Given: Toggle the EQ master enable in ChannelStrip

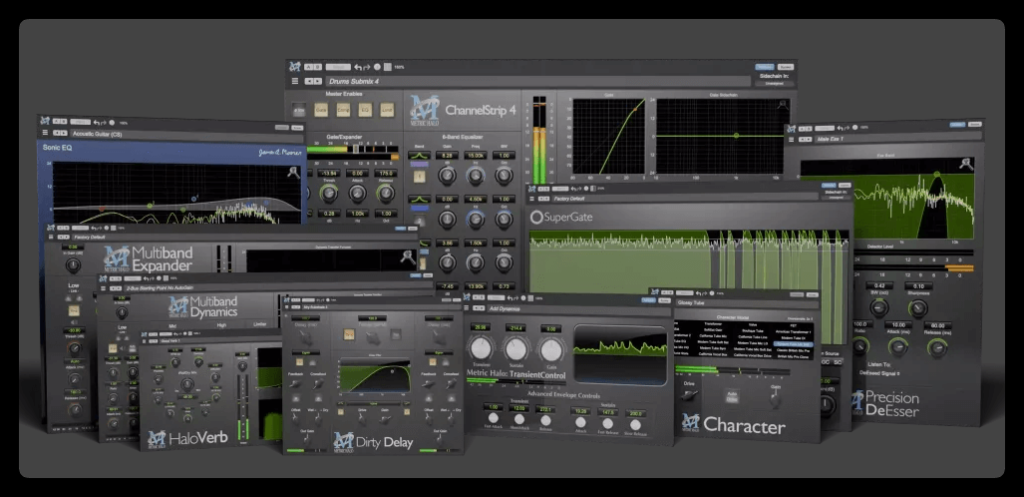Looking at the screenshot, I should click(365, 110).
